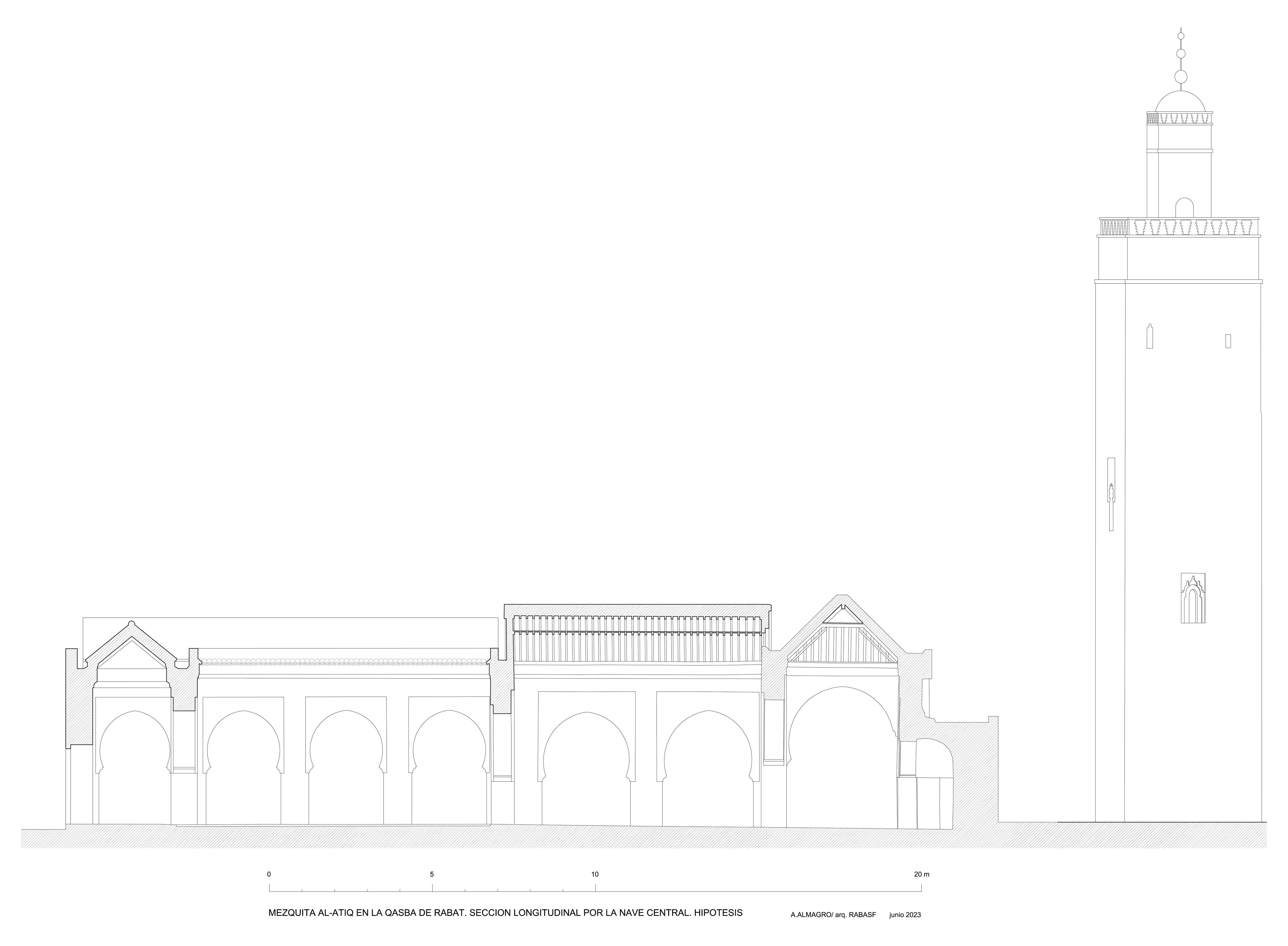The width and height of the screenshot is (1288, 946).
Task: Click the scale bar label '20 m'
Action: tap(922, 874)
